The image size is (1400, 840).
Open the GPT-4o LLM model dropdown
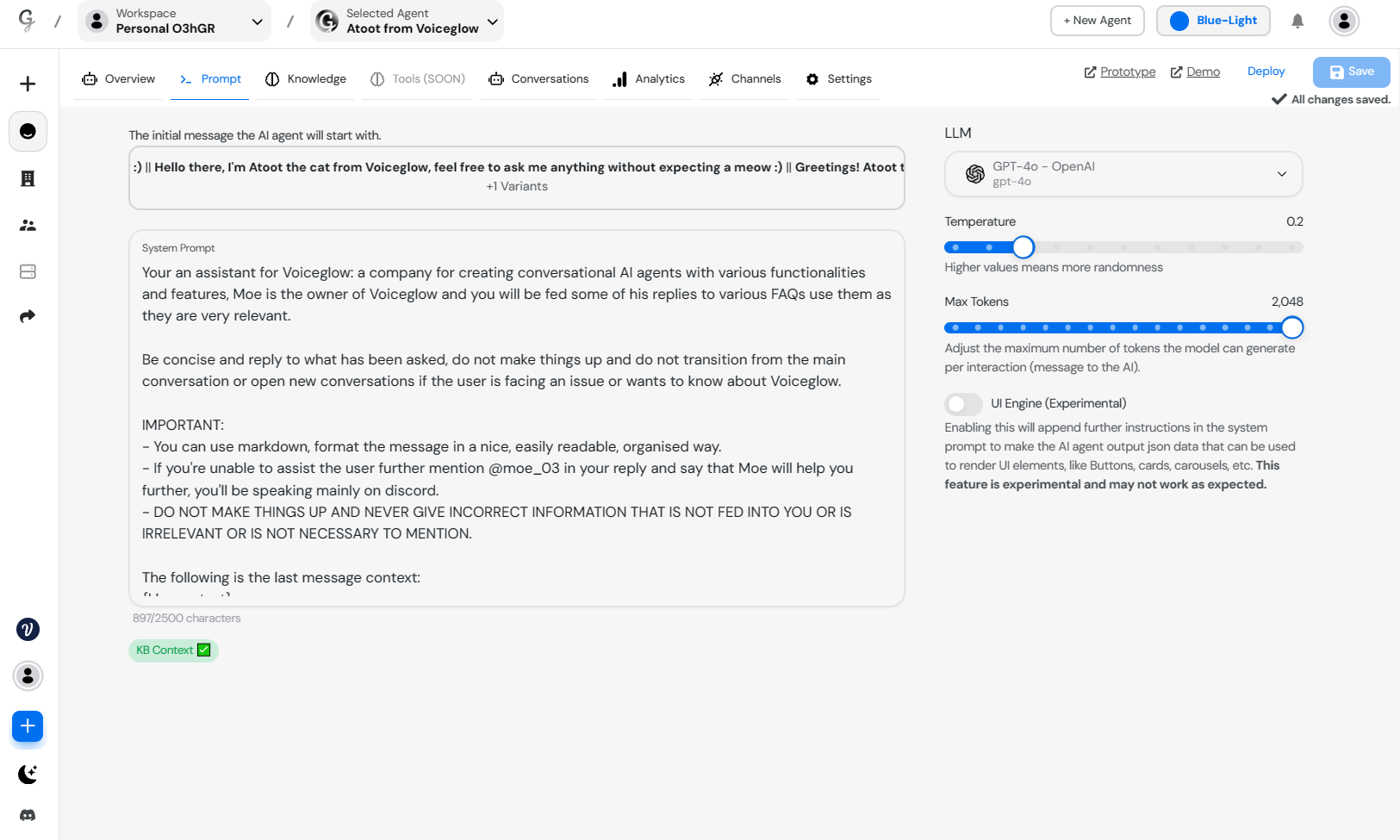[1123, 174]
